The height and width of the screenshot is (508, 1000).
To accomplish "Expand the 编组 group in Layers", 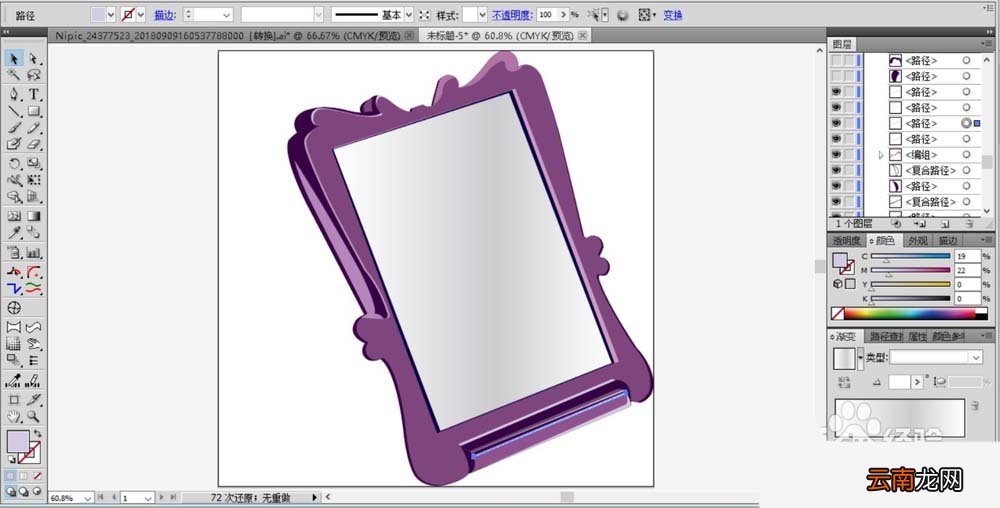I will click(881, 155).
